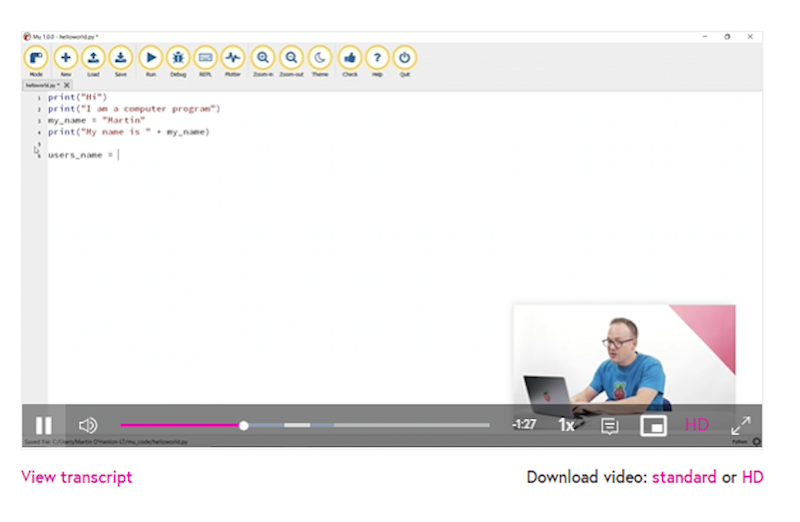This screenshot has width=800, height=522.
Task: Open the Mode selector in Mu toolbar
Action: click(x=36, y=60)
